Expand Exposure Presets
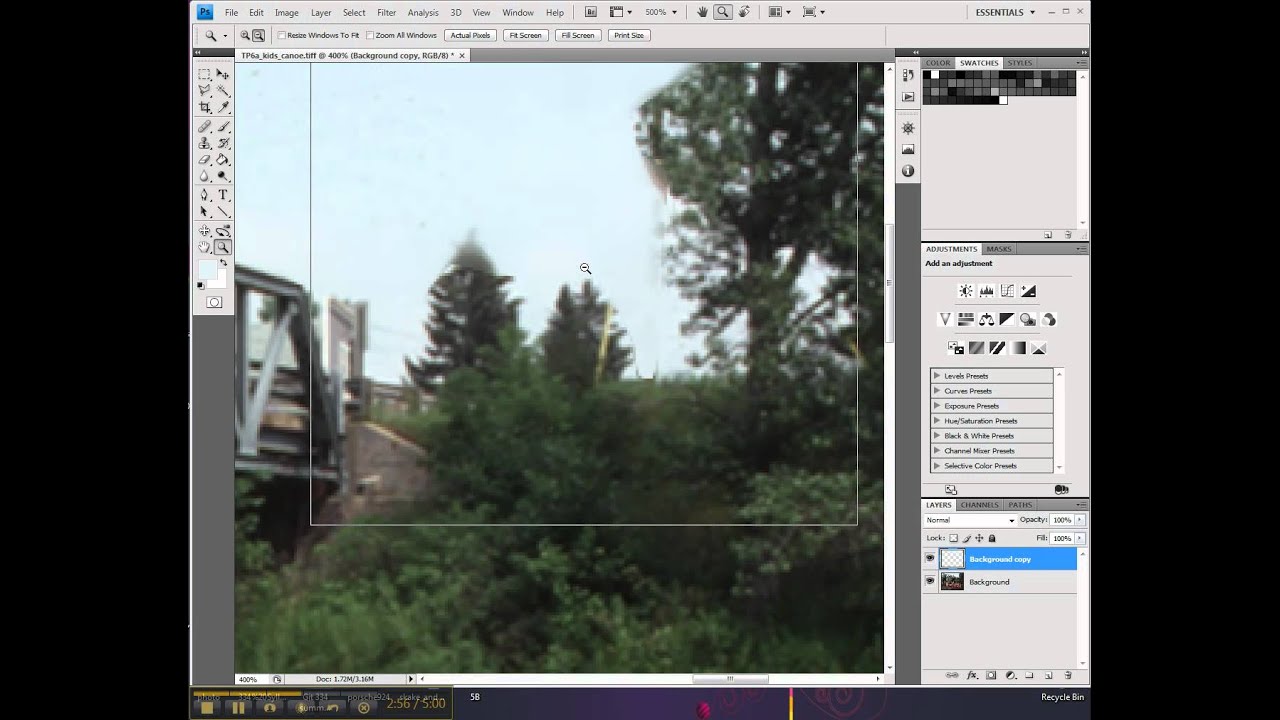The width and height of the screenshot is (1280, 720). click(x=937, y=406)
